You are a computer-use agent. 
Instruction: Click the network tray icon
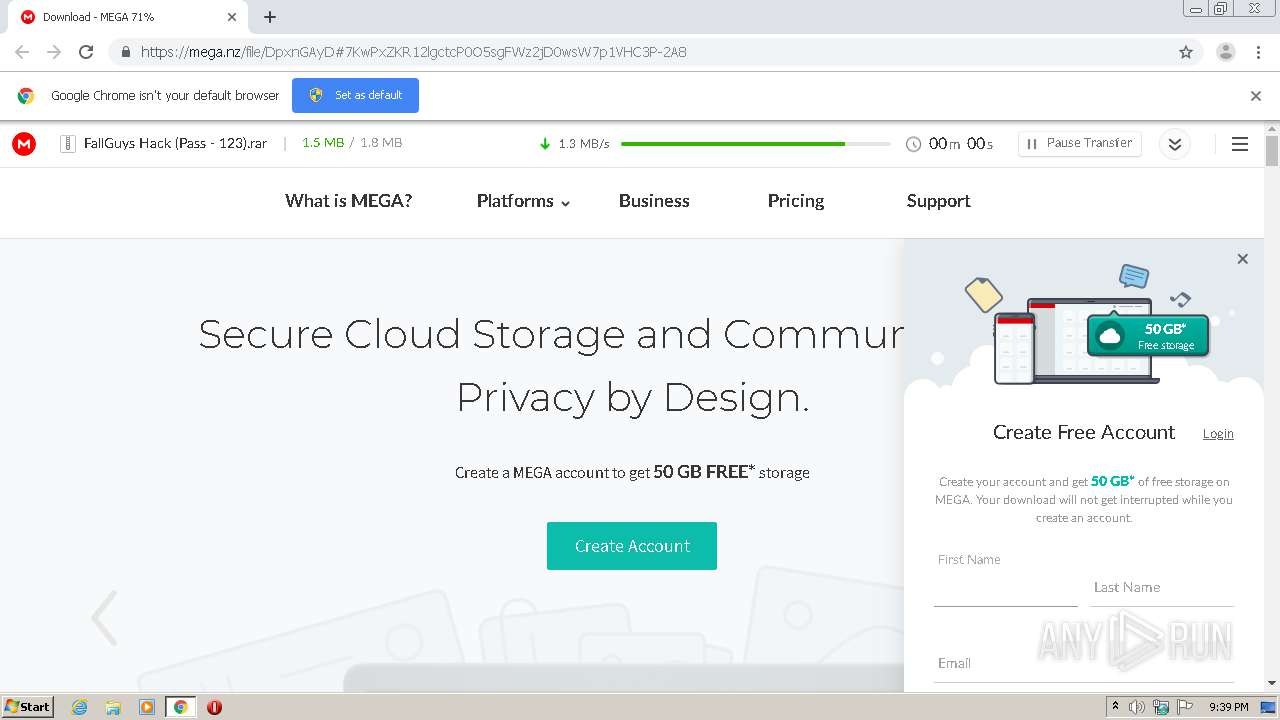1161,707
